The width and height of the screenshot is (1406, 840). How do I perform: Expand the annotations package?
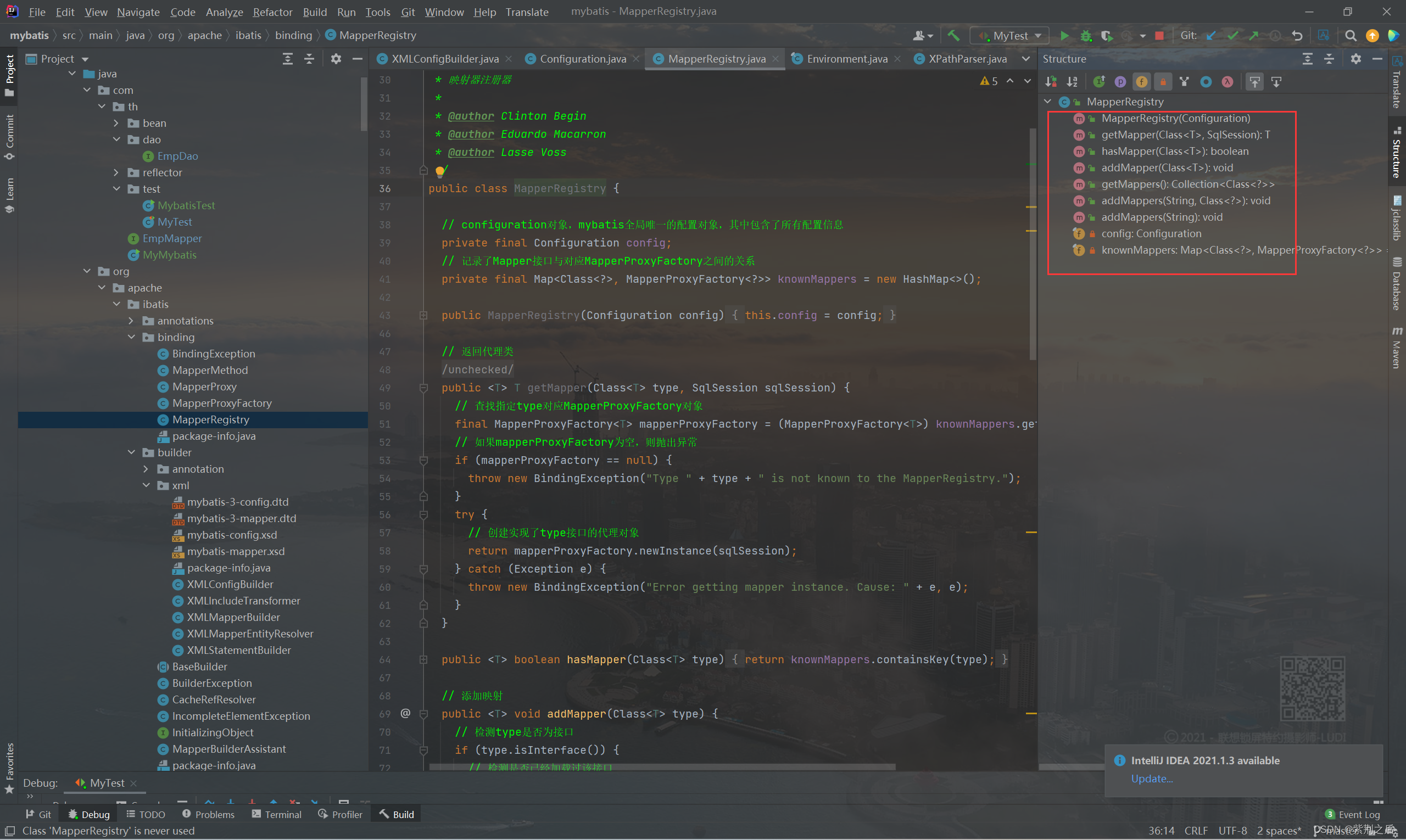131,321
